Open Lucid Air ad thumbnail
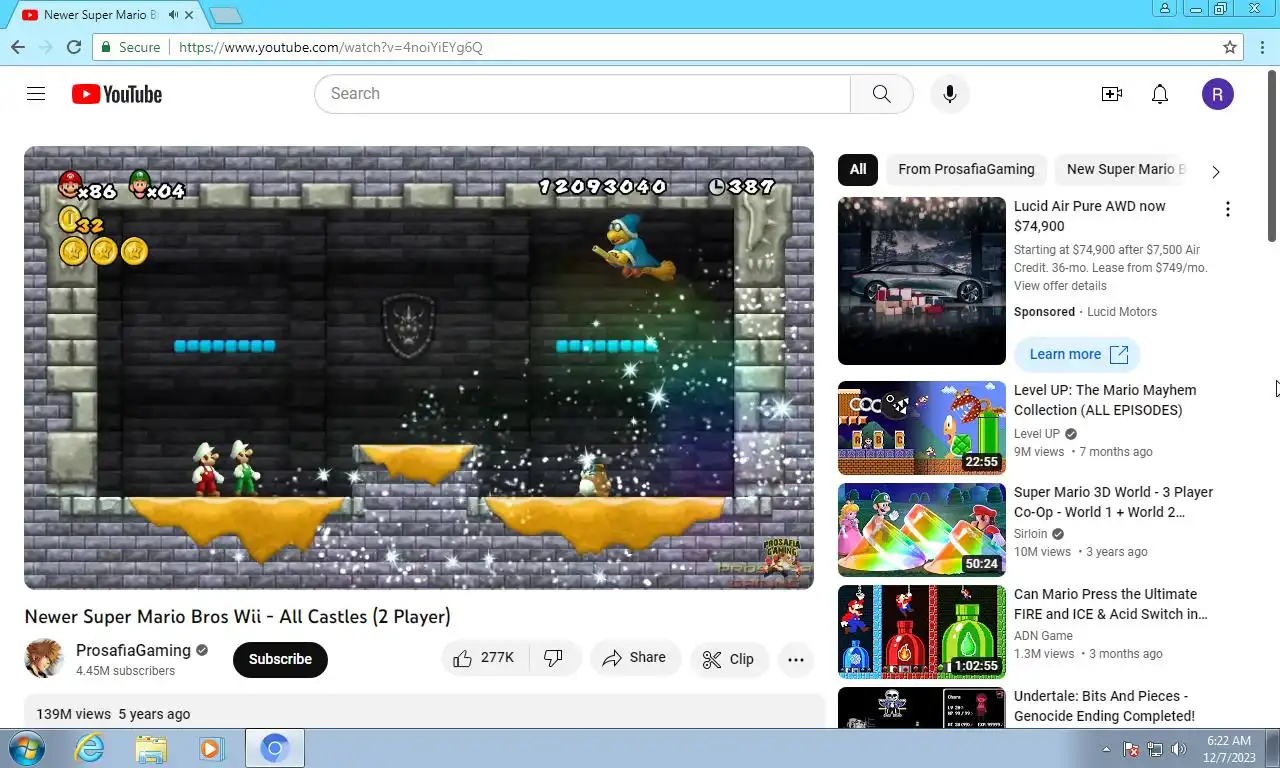Viewport: 1280px width, 768px height. point(922,281)
